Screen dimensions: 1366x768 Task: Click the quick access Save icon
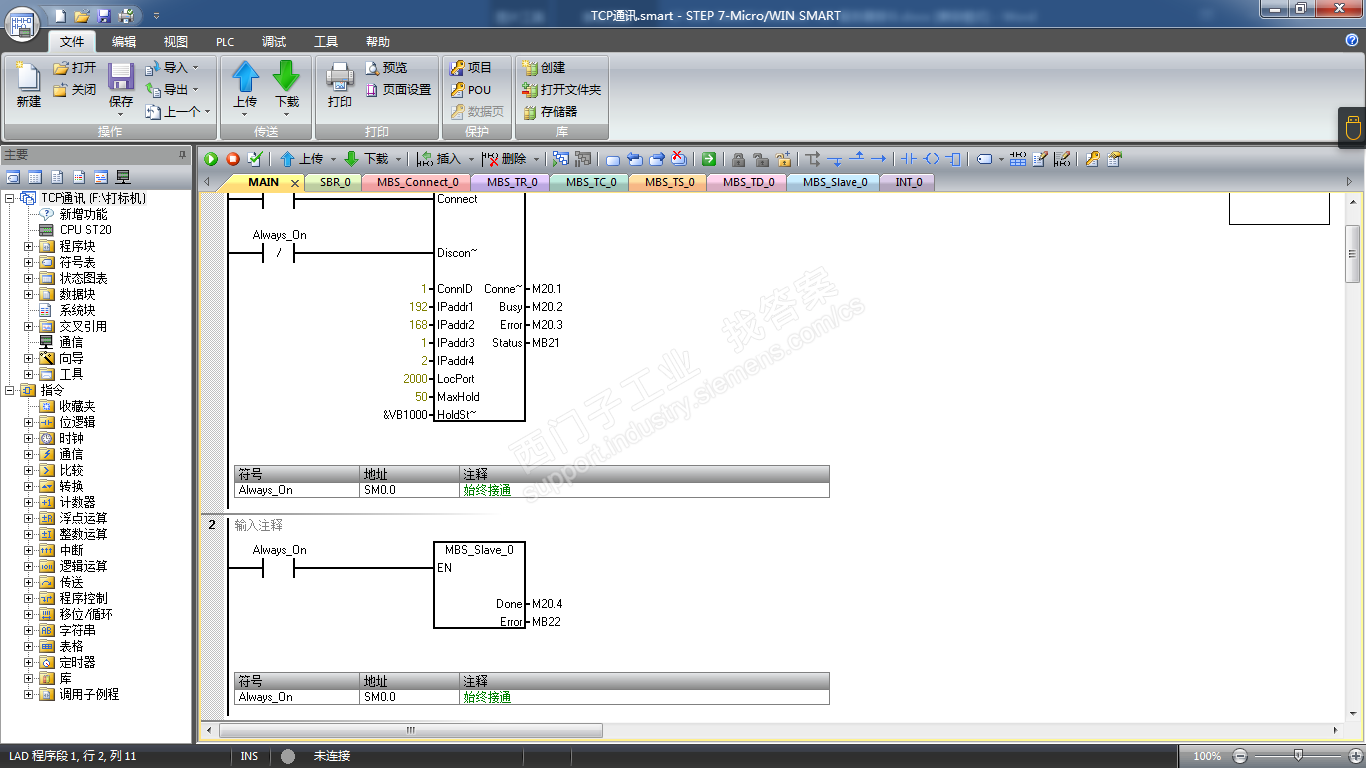click(104, 16)
